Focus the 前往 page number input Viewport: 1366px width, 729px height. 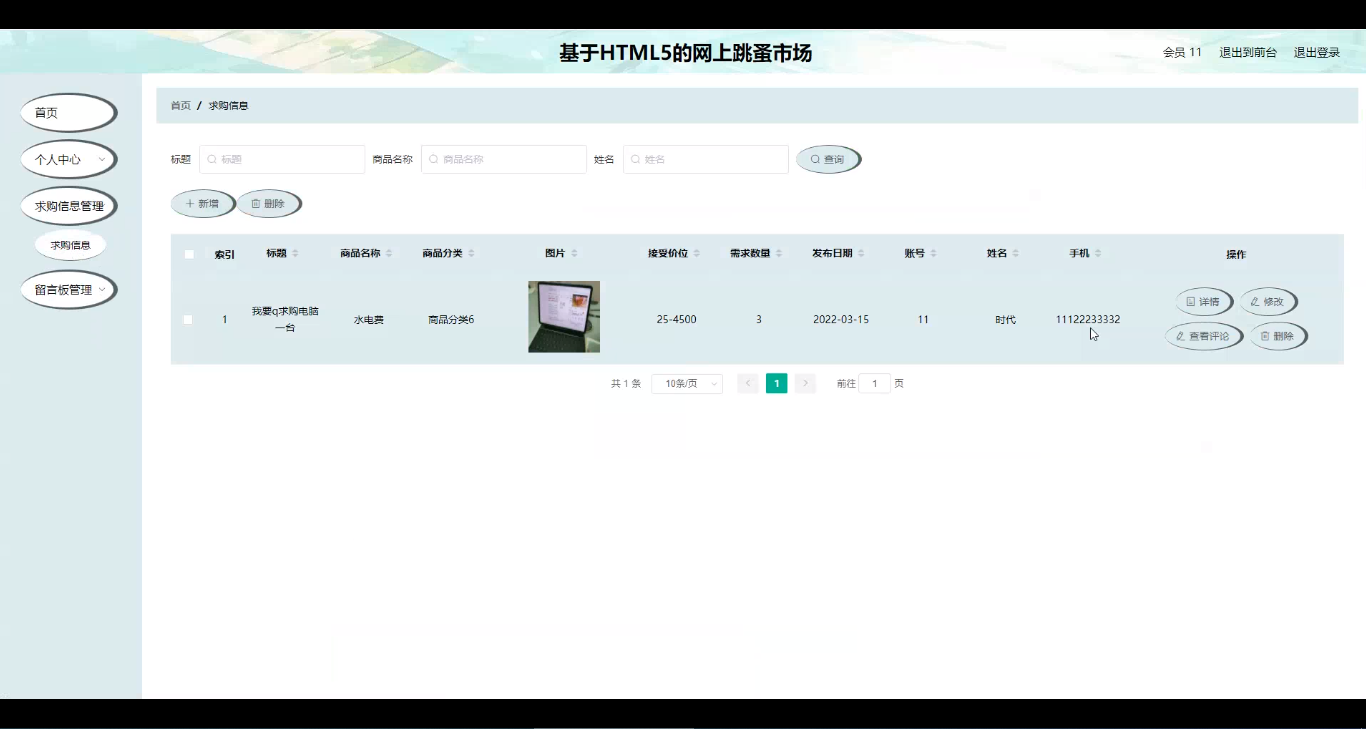coord(875,384)
